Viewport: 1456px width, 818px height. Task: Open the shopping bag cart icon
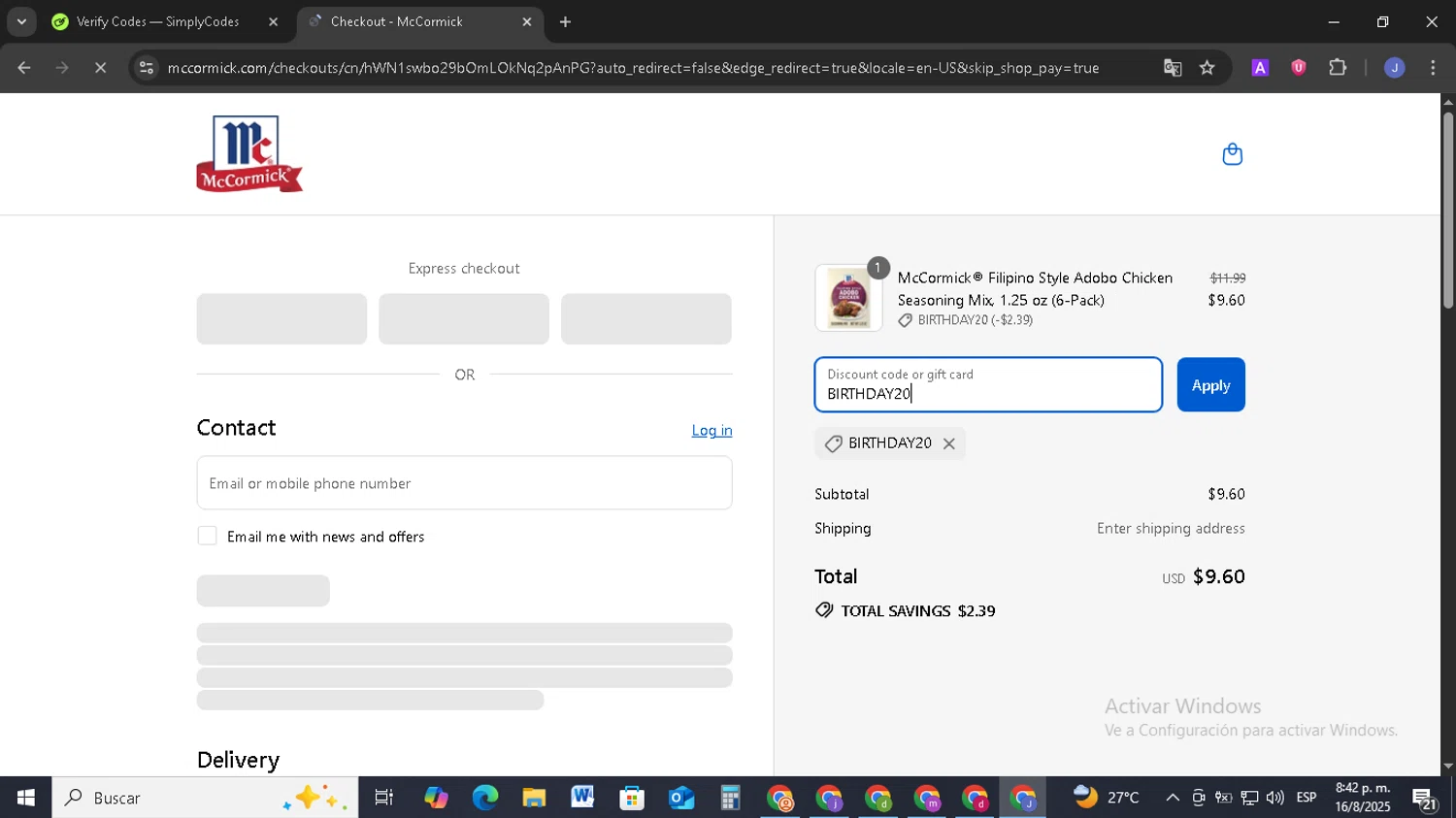tap(1232, 154)
